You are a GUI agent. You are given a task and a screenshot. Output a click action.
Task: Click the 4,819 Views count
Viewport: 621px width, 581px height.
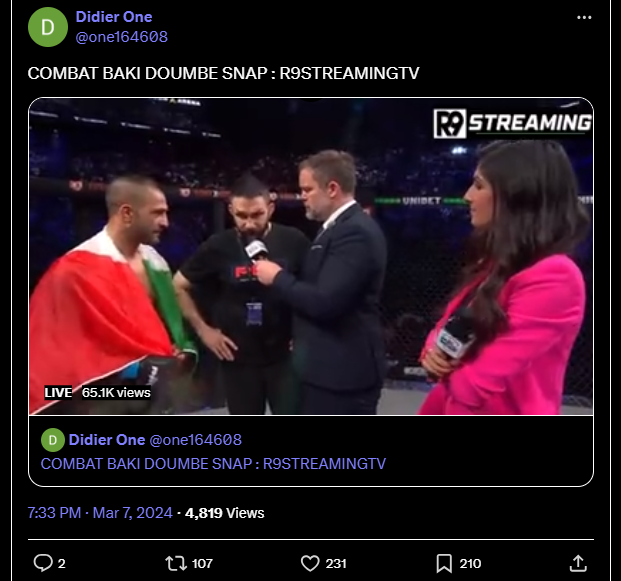225,513
